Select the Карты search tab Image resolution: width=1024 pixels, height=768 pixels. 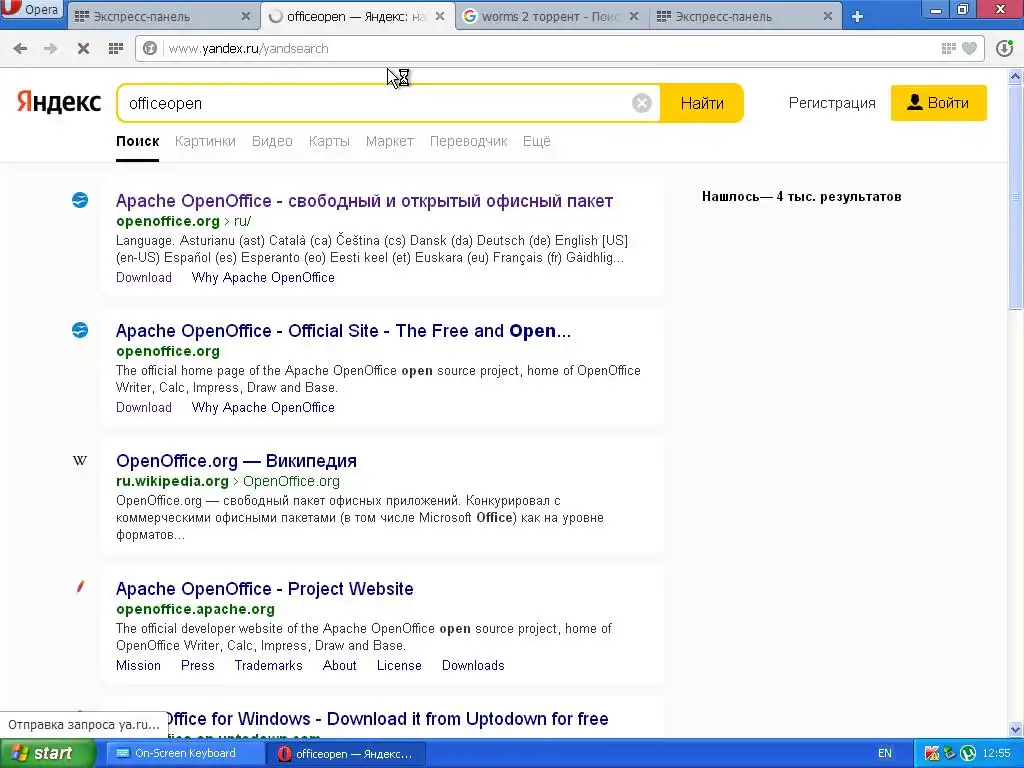click(329, 141)
